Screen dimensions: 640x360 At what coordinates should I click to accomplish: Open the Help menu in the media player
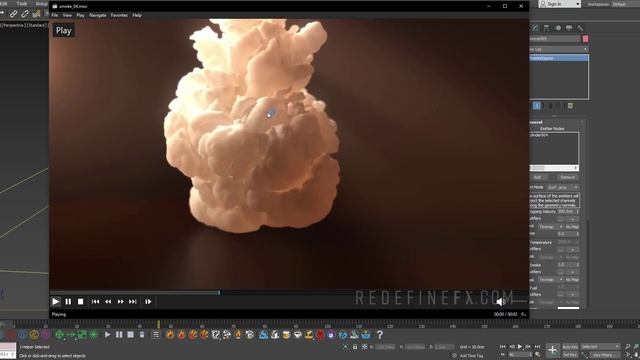pos(137,15)
